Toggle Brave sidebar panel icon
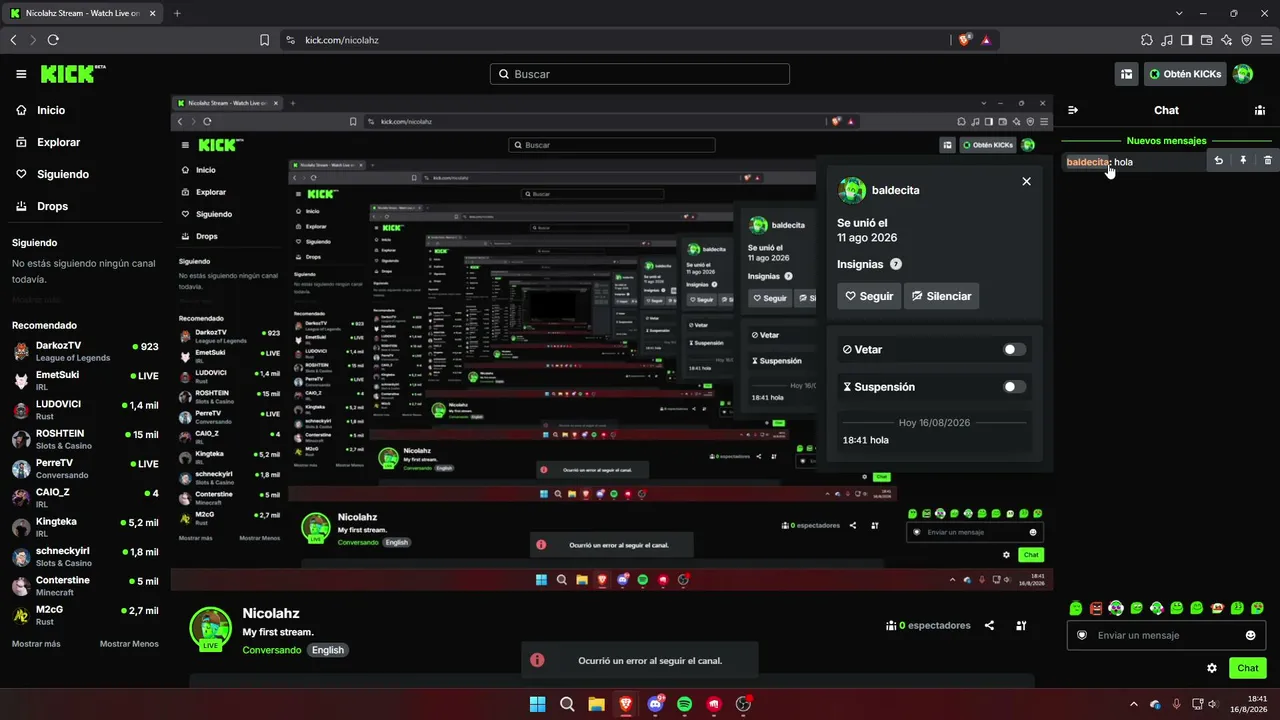Screen dimensions: 1280x720 [x=1186, y=40]
